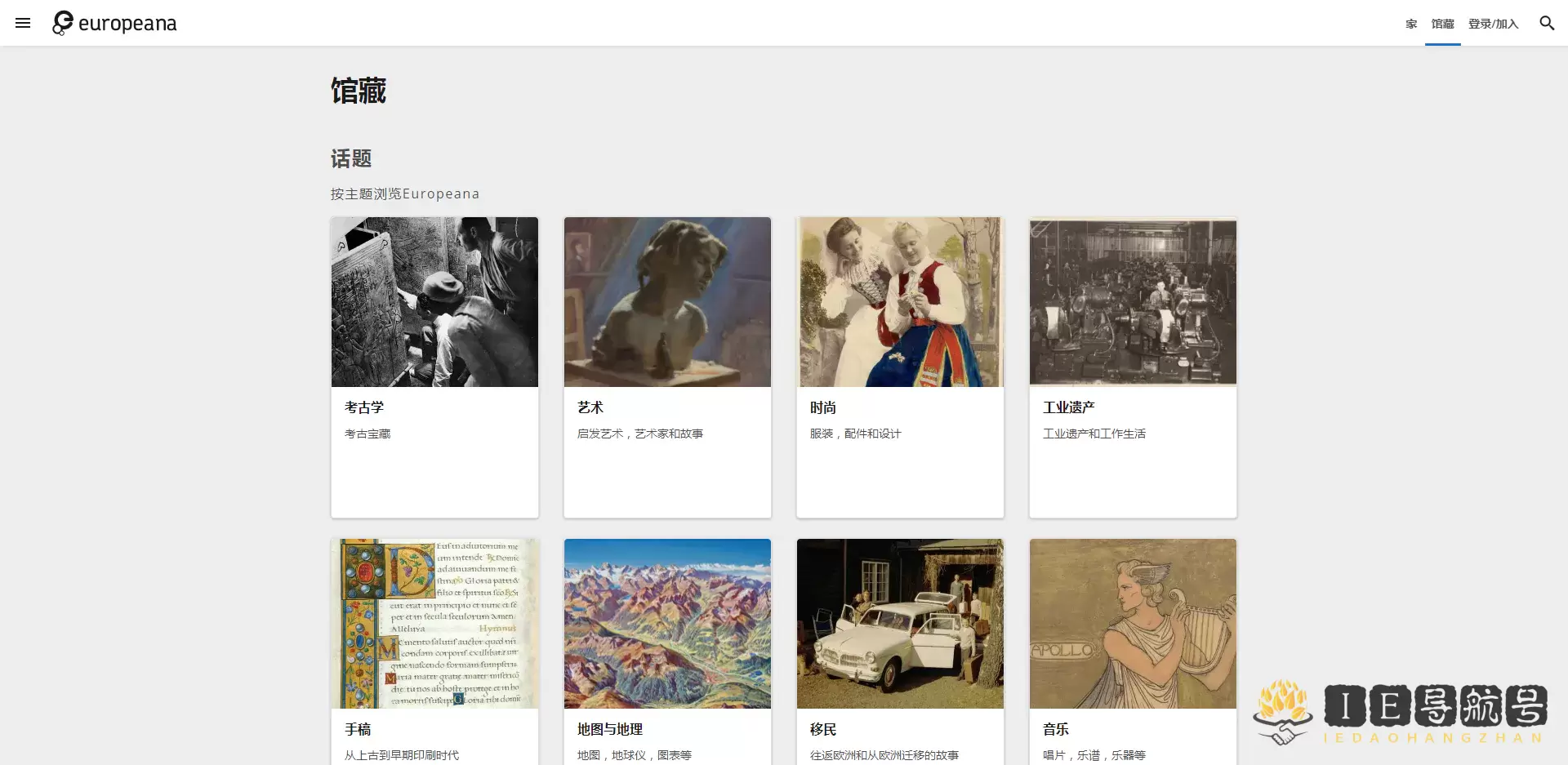Screen dimensions: 1568x765
Task: Open the hamburger navigation menu
Action: [x=23, y=23]
